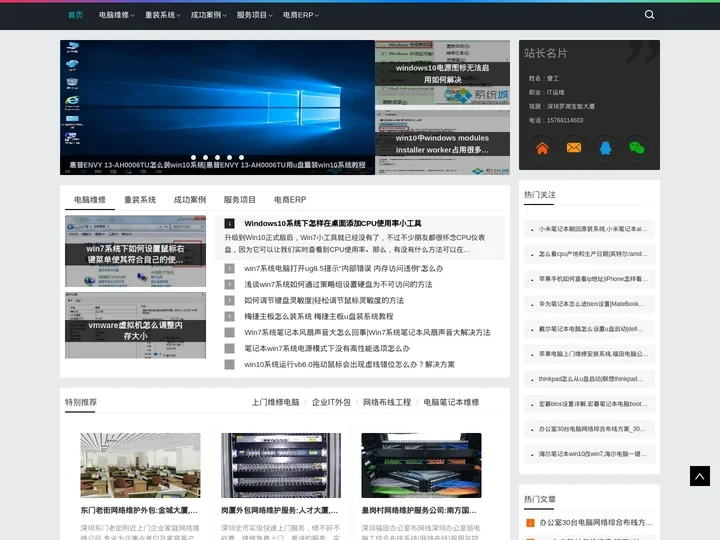
Task: Click the orange home icon in 站长名片
Action: (x=542, y=148)
